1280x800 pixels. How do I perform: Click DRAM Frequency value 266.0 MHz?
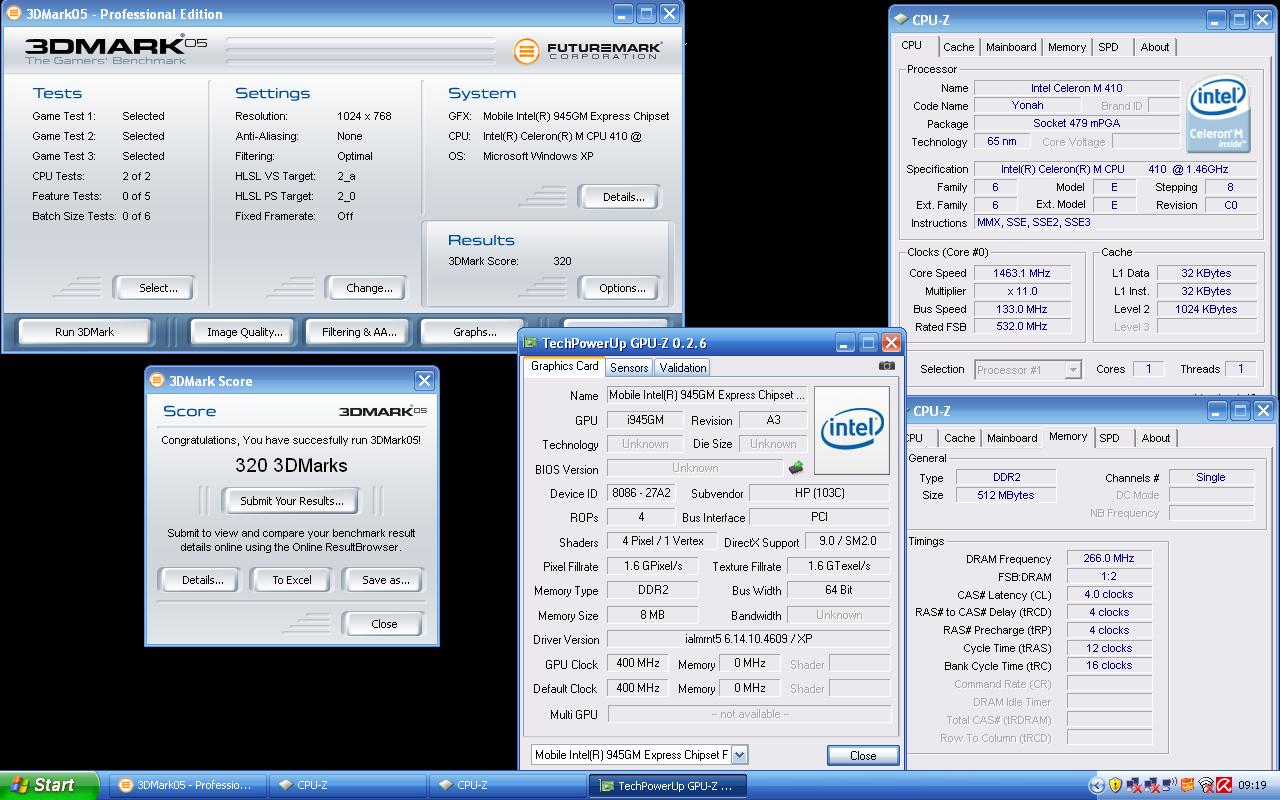click(x=1109, y=559)
